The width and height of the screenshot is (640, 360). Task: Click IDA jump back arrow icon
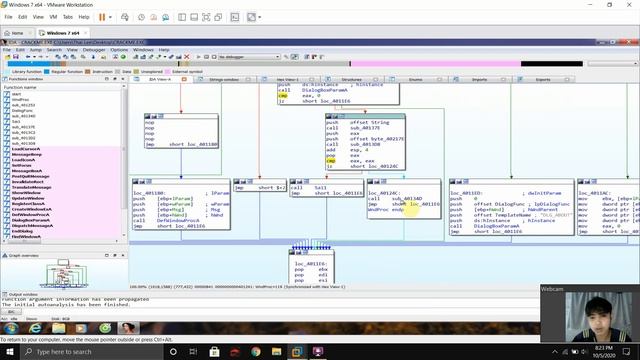(28, 57)
